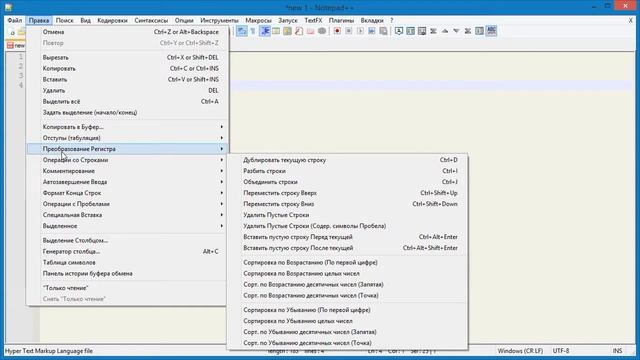Screen dimensions: 640x360
Task: Click the Save recorded macro icon
Action: pyautogui.click(x=383, y=31)
